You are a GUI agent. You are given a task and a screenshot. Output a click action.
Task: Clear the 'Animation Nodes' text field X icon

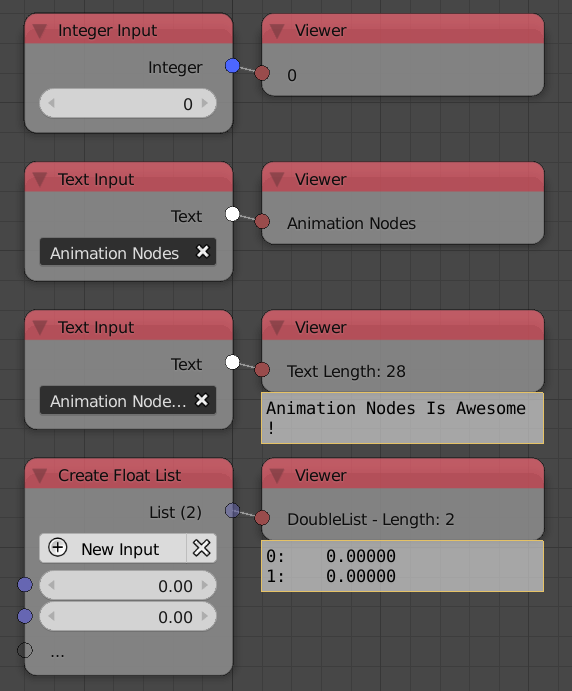(203, 252)
